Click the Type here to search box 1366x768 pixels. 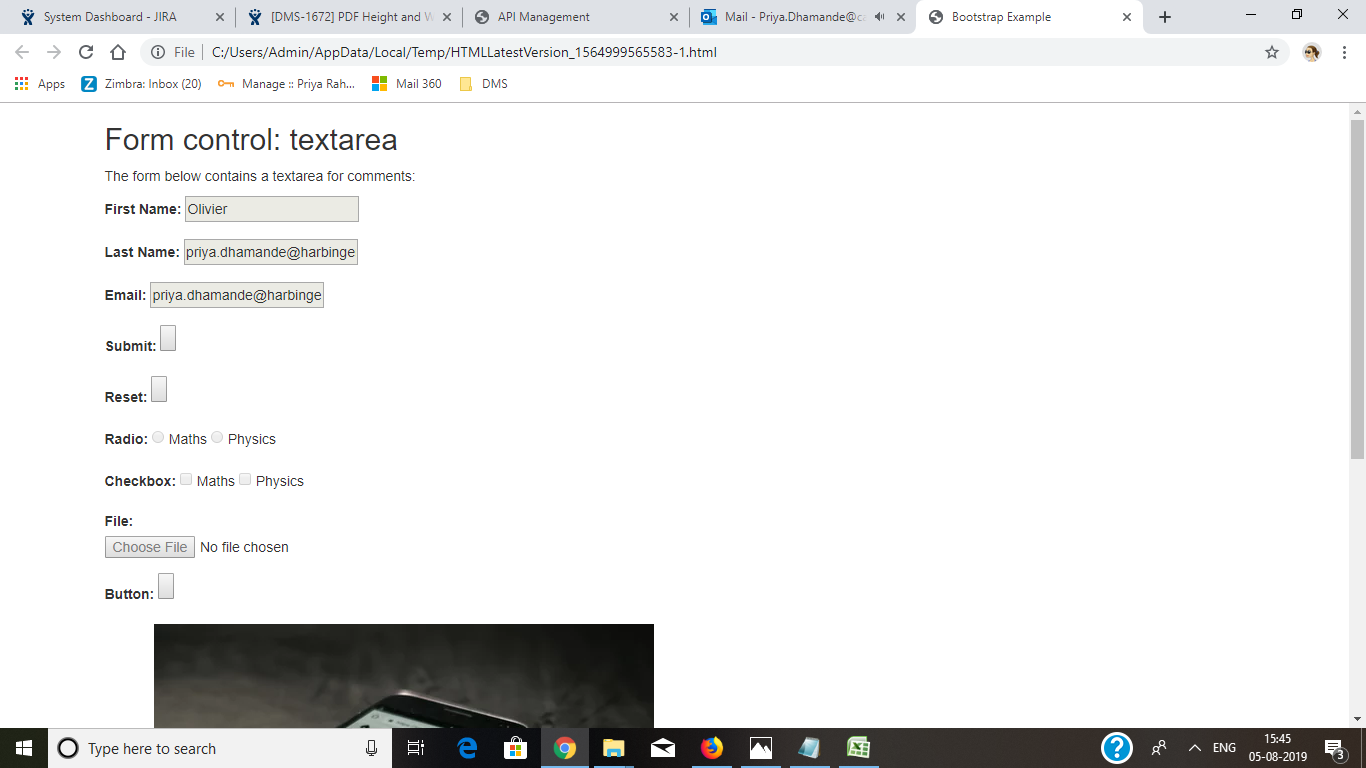point(220,748)
